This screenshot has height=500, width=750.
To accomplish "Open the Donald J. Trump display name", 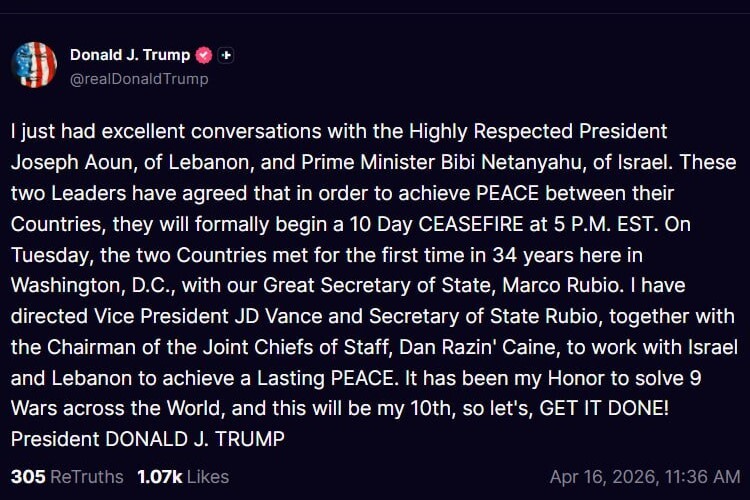I will (130, 55).
